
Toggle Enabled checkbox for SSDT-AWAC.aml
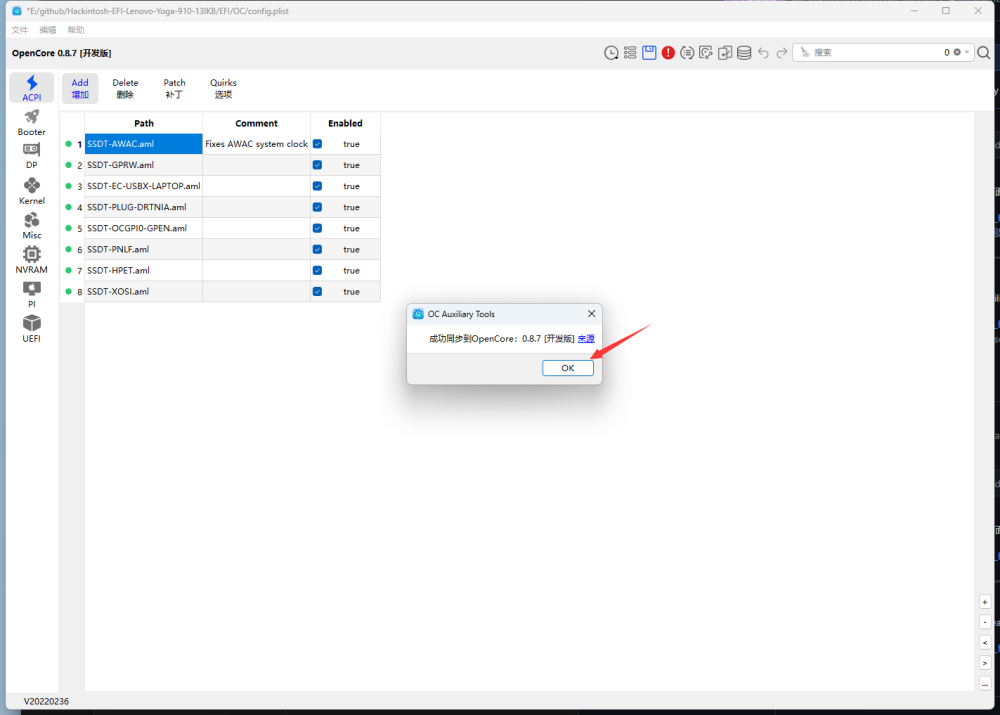[318, 144]
